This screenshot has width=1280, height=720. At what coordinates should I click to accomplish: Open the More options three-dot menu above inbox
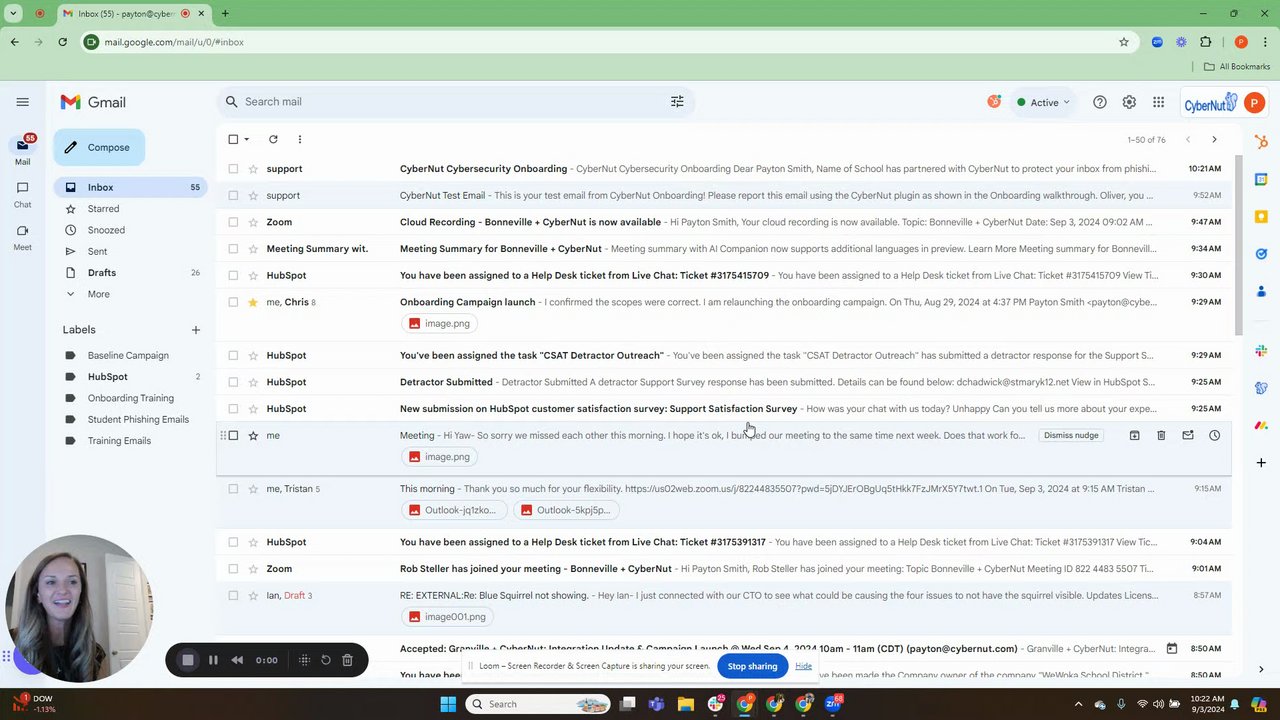299,139
